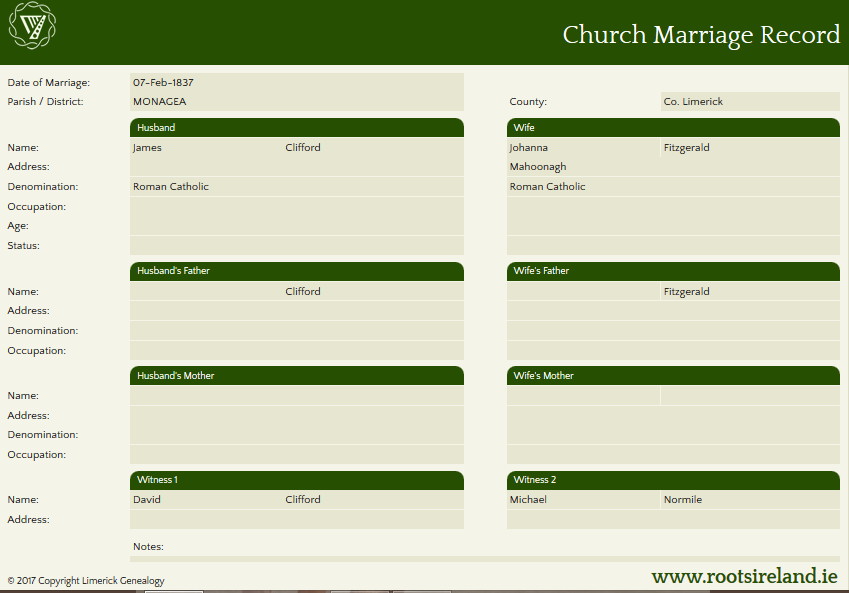The width and height of the screenshot is (849, 593).
Task: Open the www.rootsireland.ie link
Action: pyautogui.click(x=744, y=577)
